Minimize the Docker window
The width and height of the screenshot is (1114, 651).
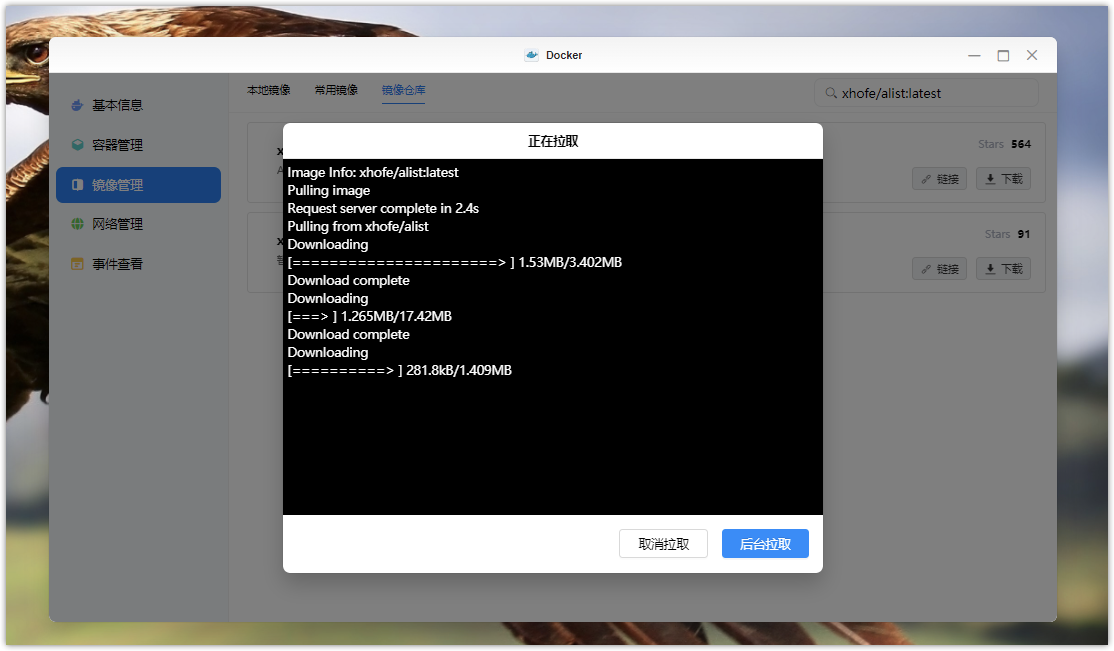[x=974, y=55]
